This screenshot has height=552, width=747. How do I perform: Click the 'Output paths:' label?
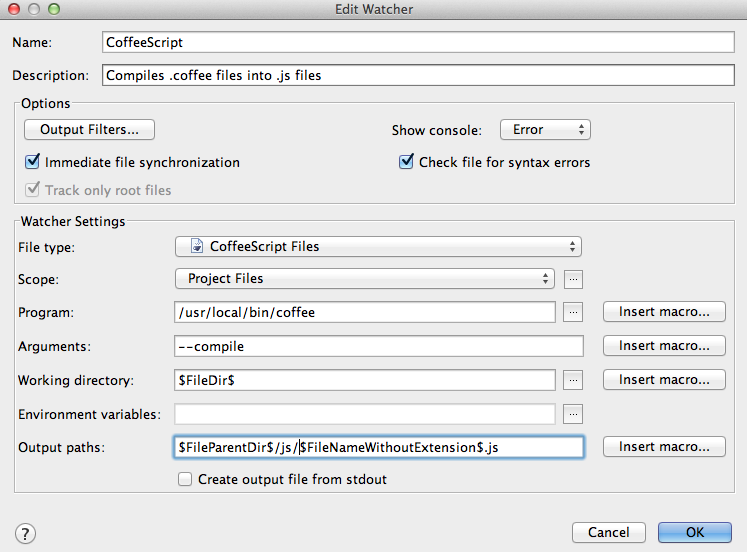click(x=61, y=448)
